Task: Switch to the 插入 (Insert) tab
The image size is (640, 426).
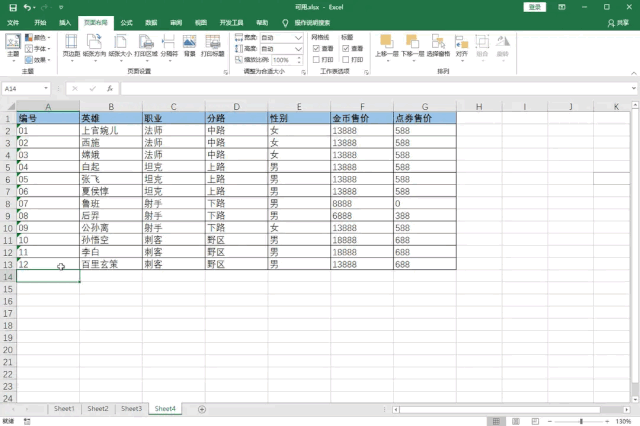Action: click(65, 23)
